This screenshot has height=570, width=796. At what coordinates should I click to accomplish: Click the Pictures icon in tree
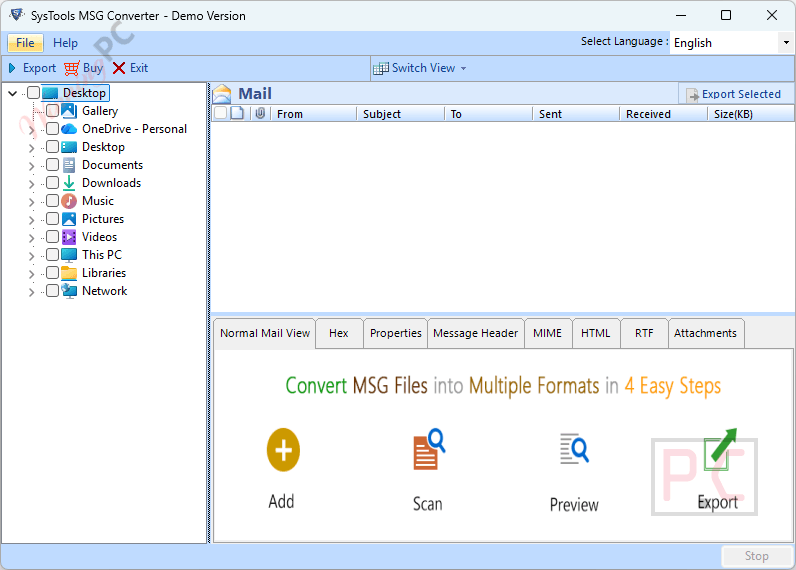tap(69, 219)
